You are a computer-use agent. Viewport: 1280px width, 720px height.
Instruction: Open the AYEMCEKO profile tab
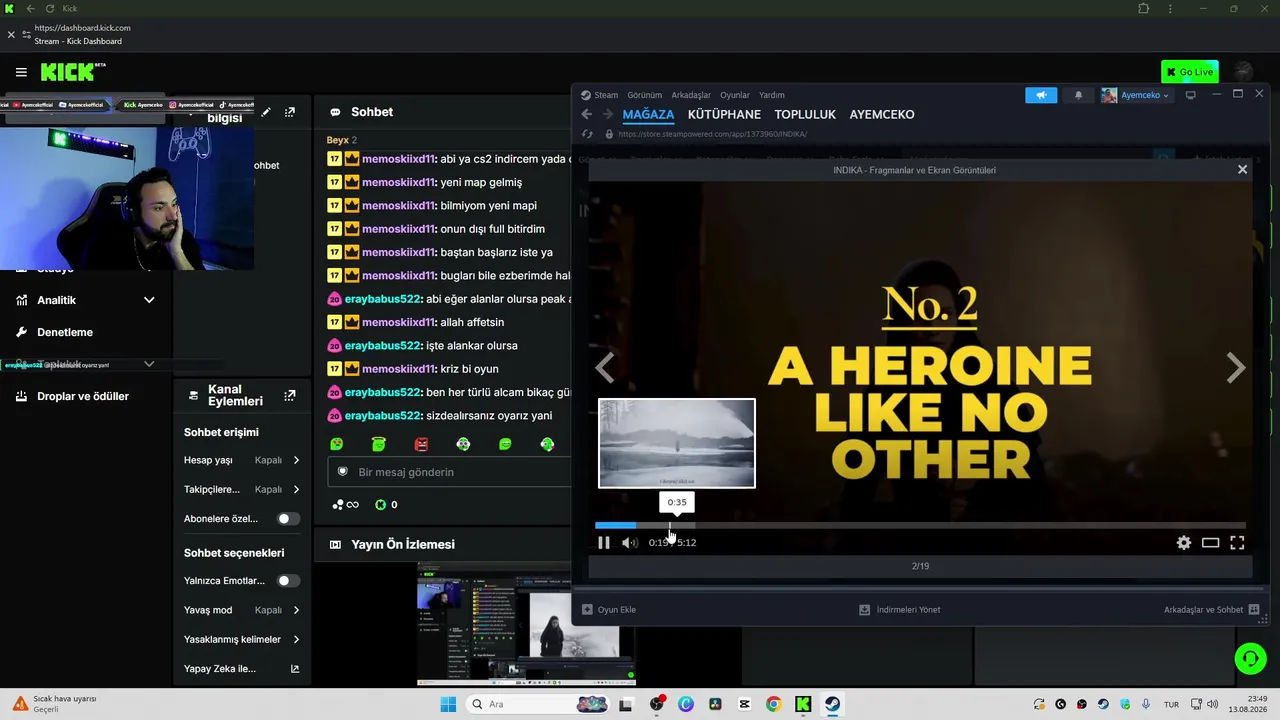coord(882,115)
